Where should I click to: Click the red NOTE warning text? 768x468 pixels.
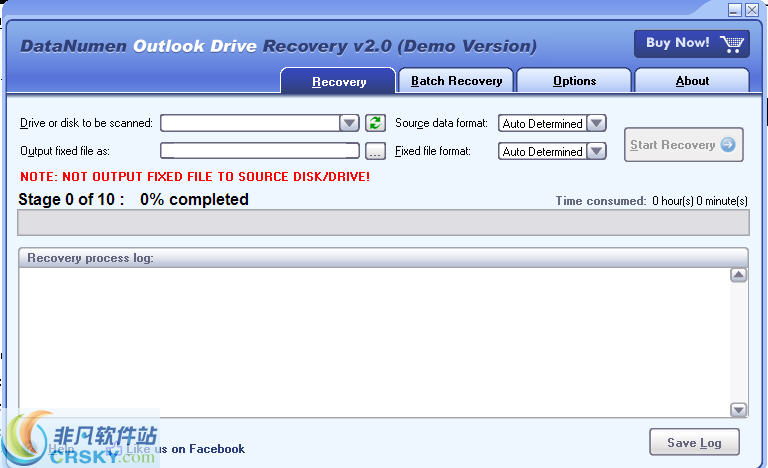pyautogui.click(x=195, y=176)
